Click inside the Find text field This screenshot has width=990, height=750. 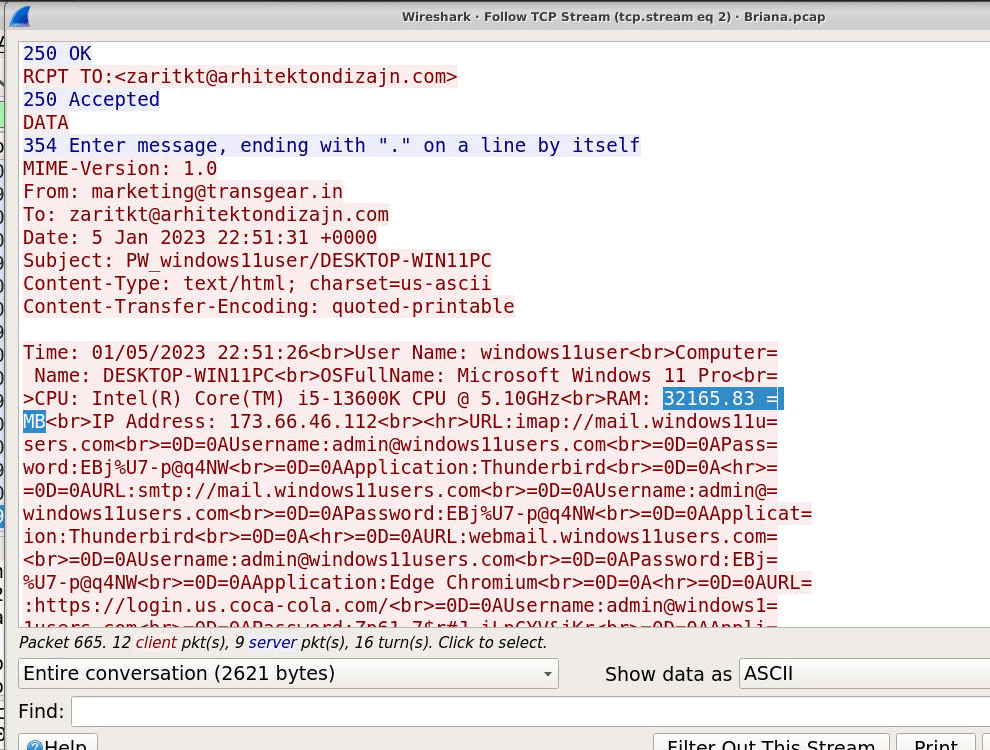click(530, 711)
